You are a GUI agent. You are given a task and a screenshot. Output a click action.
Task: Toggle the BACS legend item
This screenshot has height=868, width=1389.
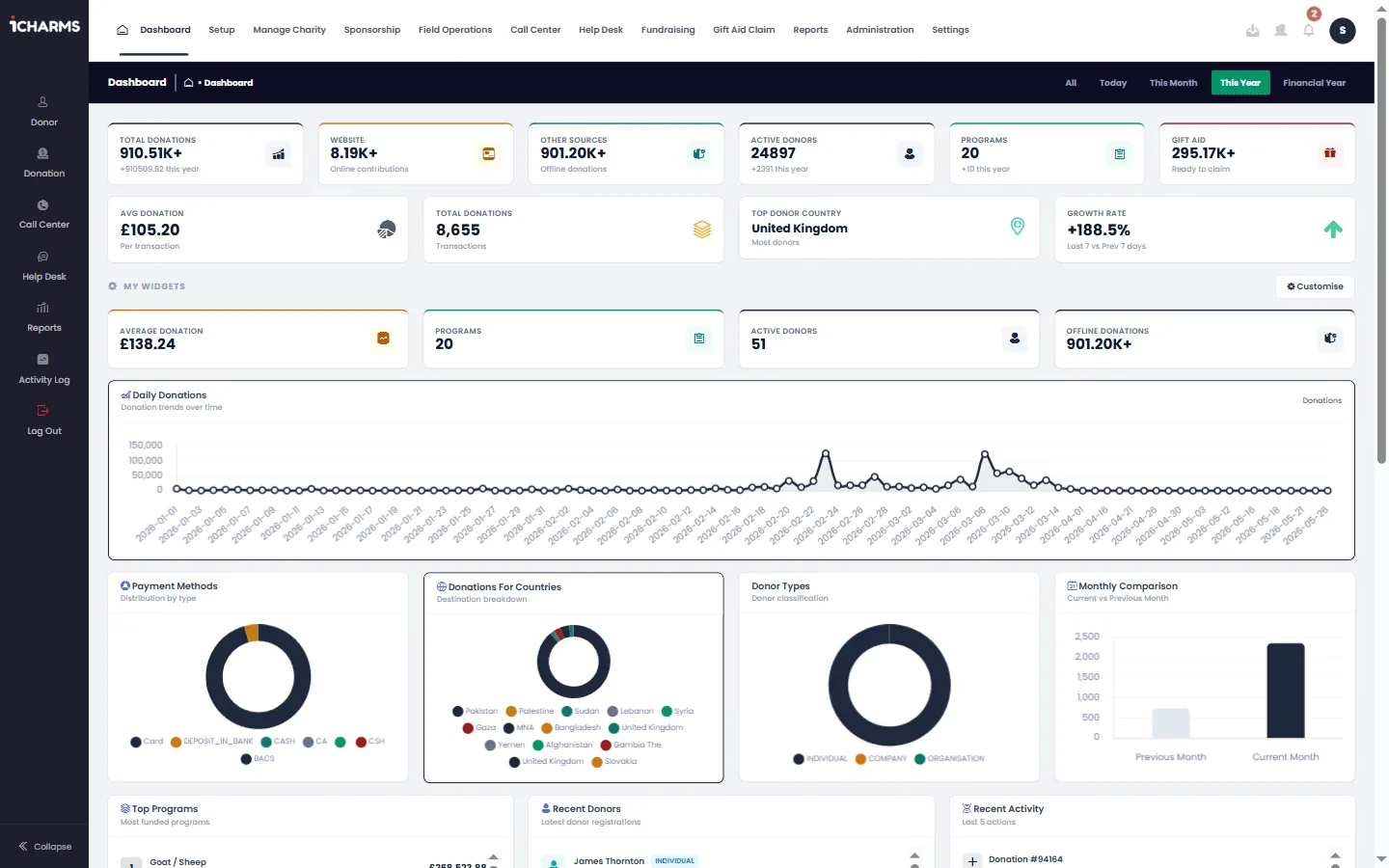point(258,759)
